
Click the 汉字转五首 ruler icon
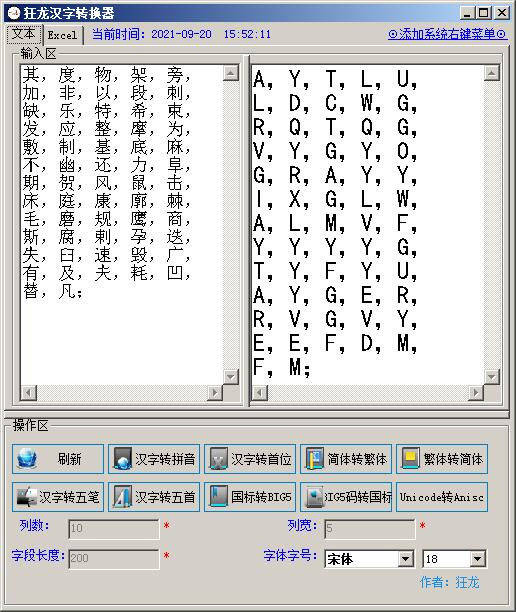click(122, 497)
